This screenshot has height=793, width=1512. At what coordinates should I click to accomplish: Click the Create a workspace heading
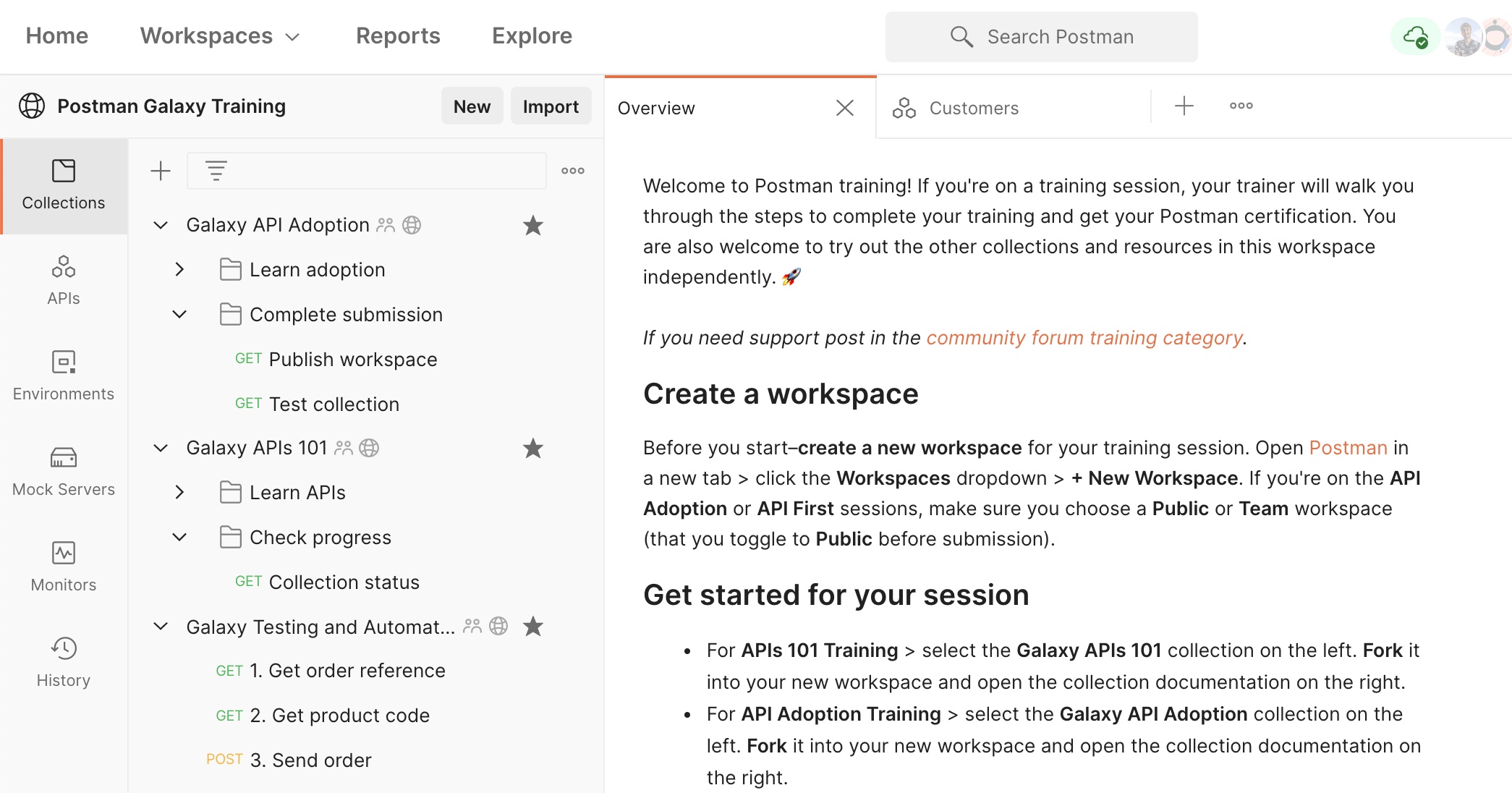(x=781, y=394)
